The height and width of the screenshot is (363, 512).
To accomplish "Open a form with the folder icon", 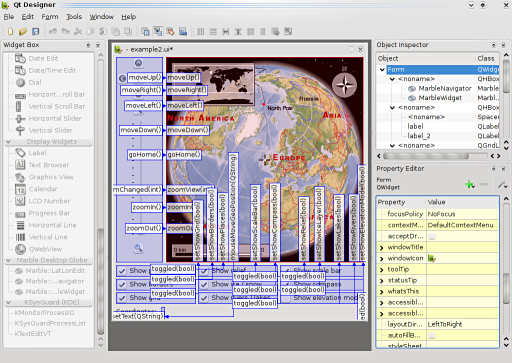I will (23, 32).
